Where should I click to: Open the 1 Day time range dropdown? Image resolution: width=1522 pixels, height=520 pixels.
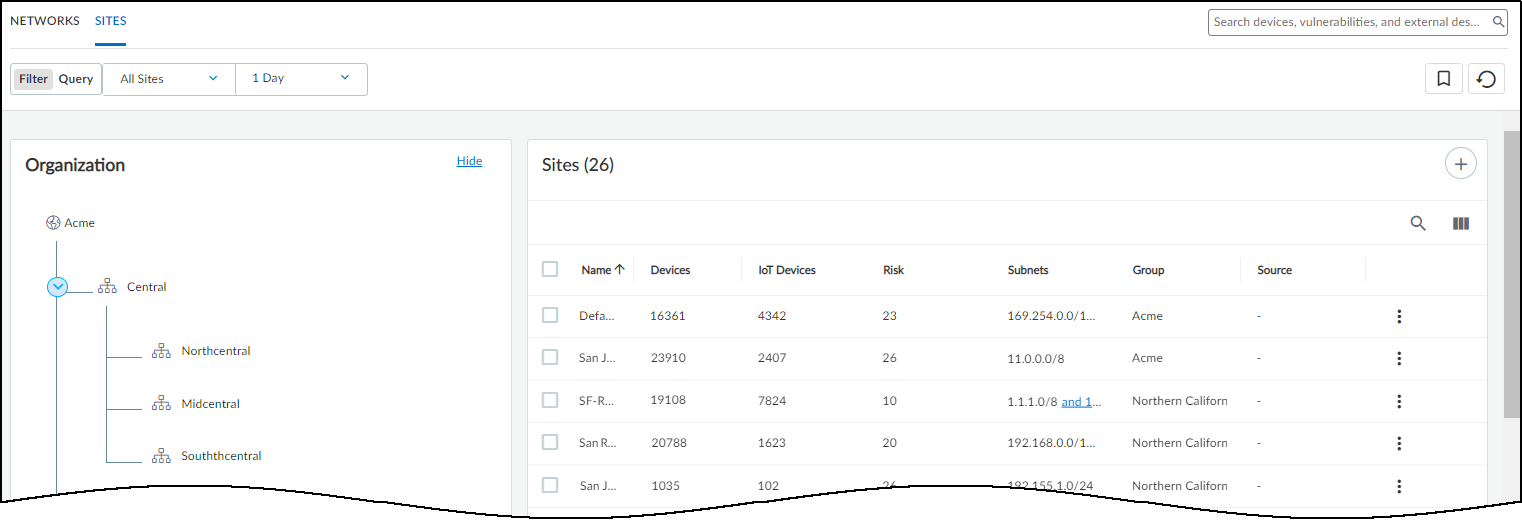point(300,79)
